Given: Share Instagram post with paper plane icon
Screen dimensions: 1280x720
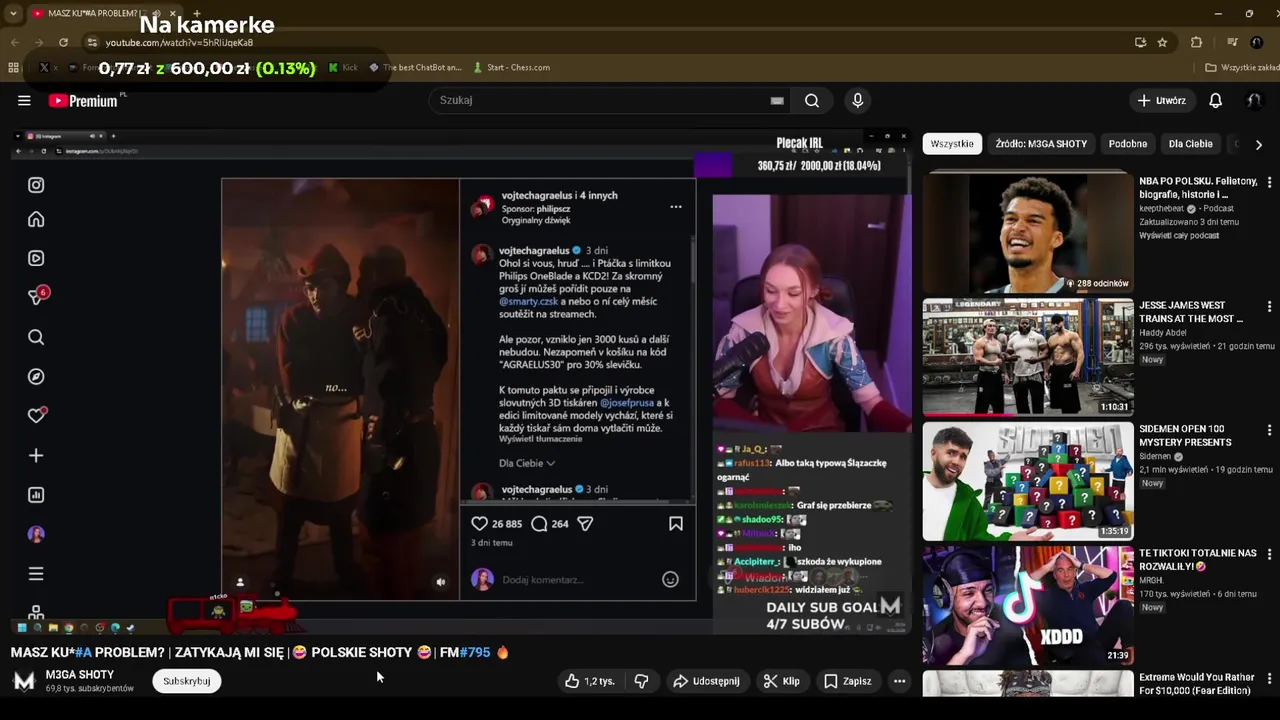Looking at the screenshot, I should click(585, 523).
